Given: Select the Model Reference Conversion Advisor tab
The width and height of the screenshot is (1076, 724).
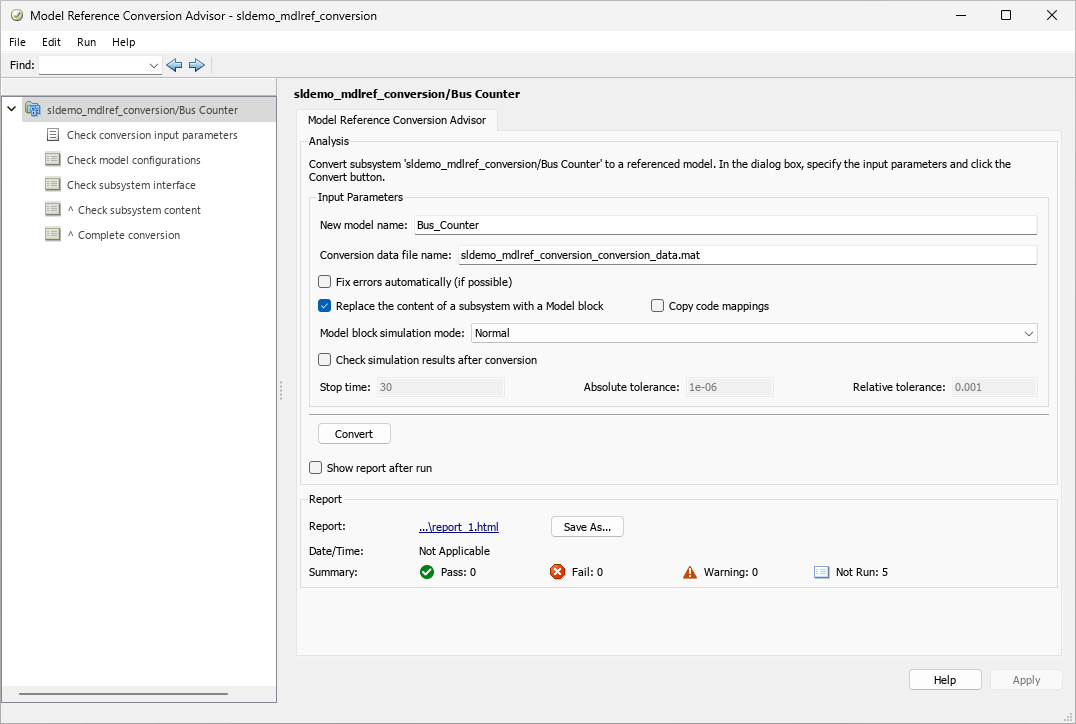Looking at the screenshot, I should click(397, 120).
